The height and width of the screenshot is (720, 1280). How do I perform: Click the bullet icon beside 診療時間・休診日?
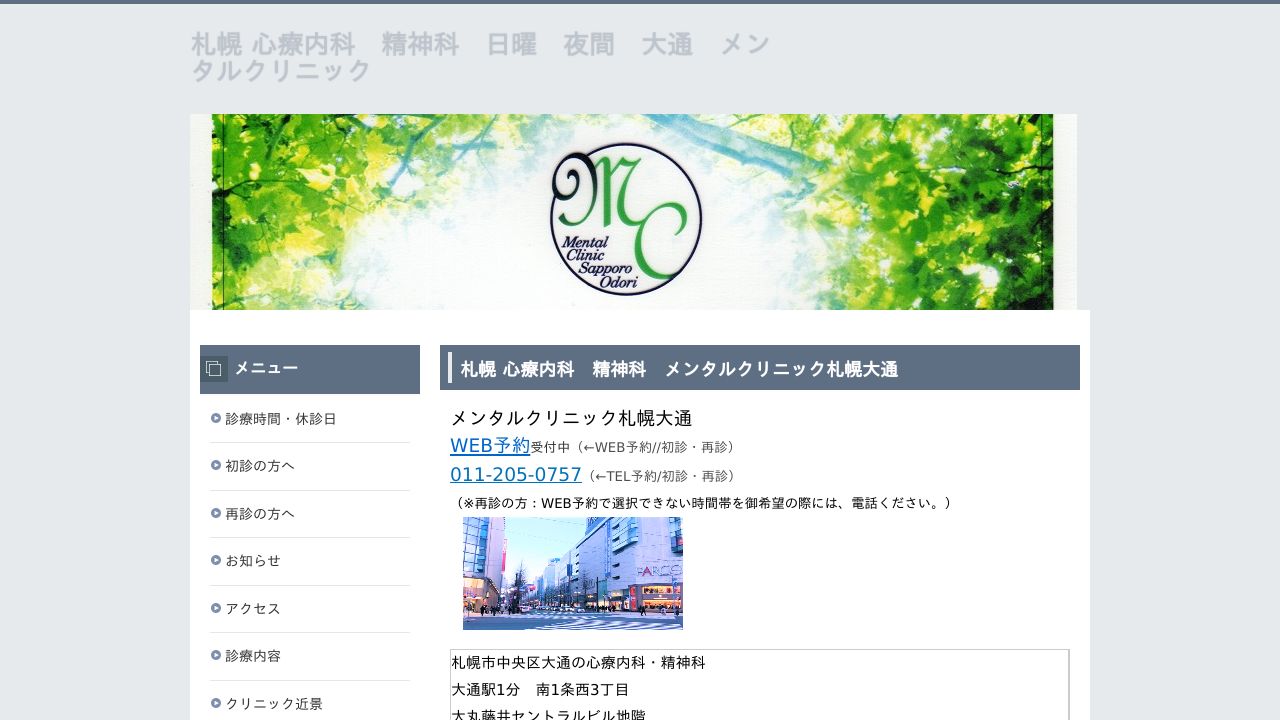click(x=216, y=418)
